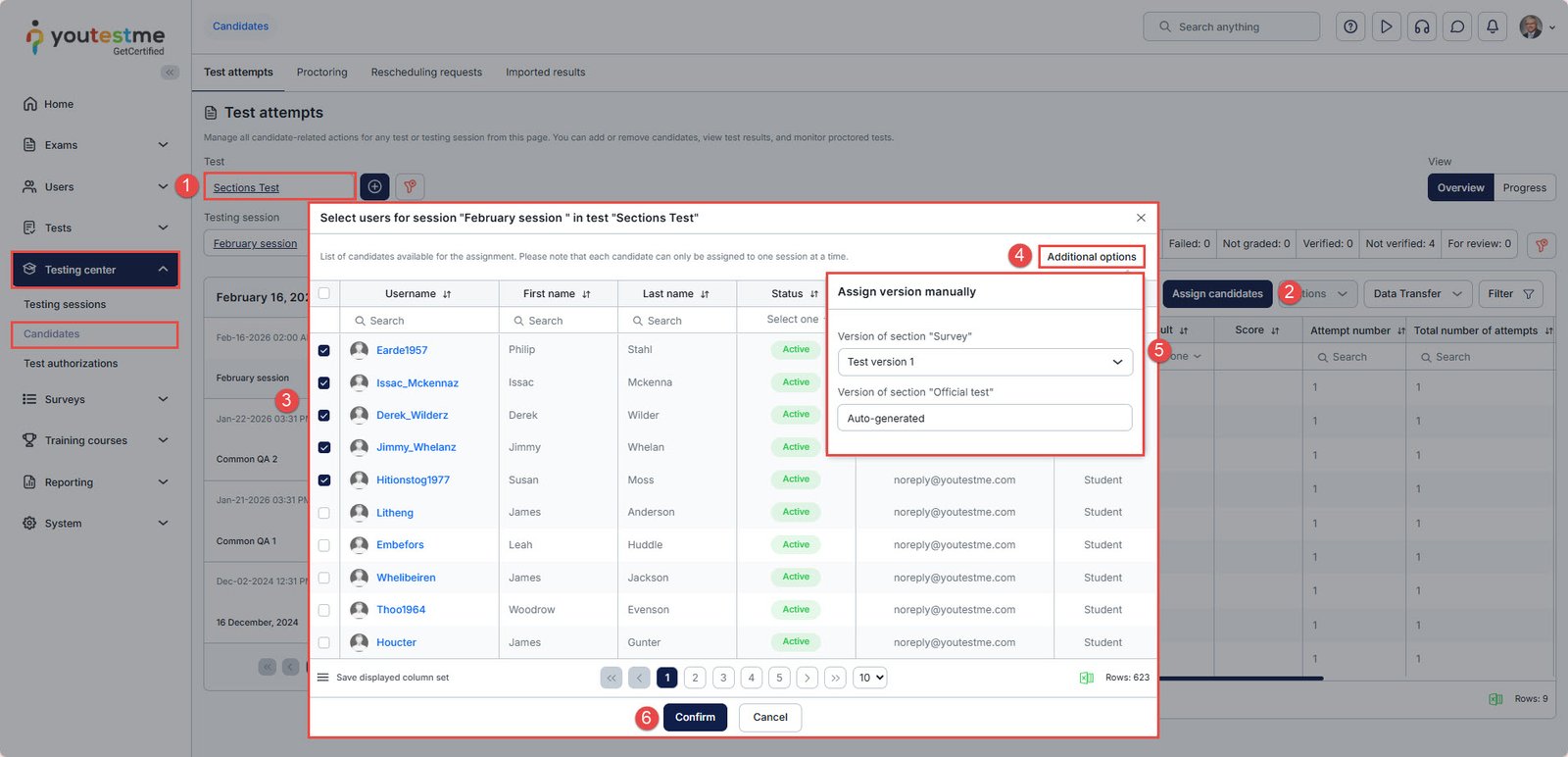This screenshot has width=1568, height=757.
Task: Open the chat messages icon
Action: (x=1457, y=27)
